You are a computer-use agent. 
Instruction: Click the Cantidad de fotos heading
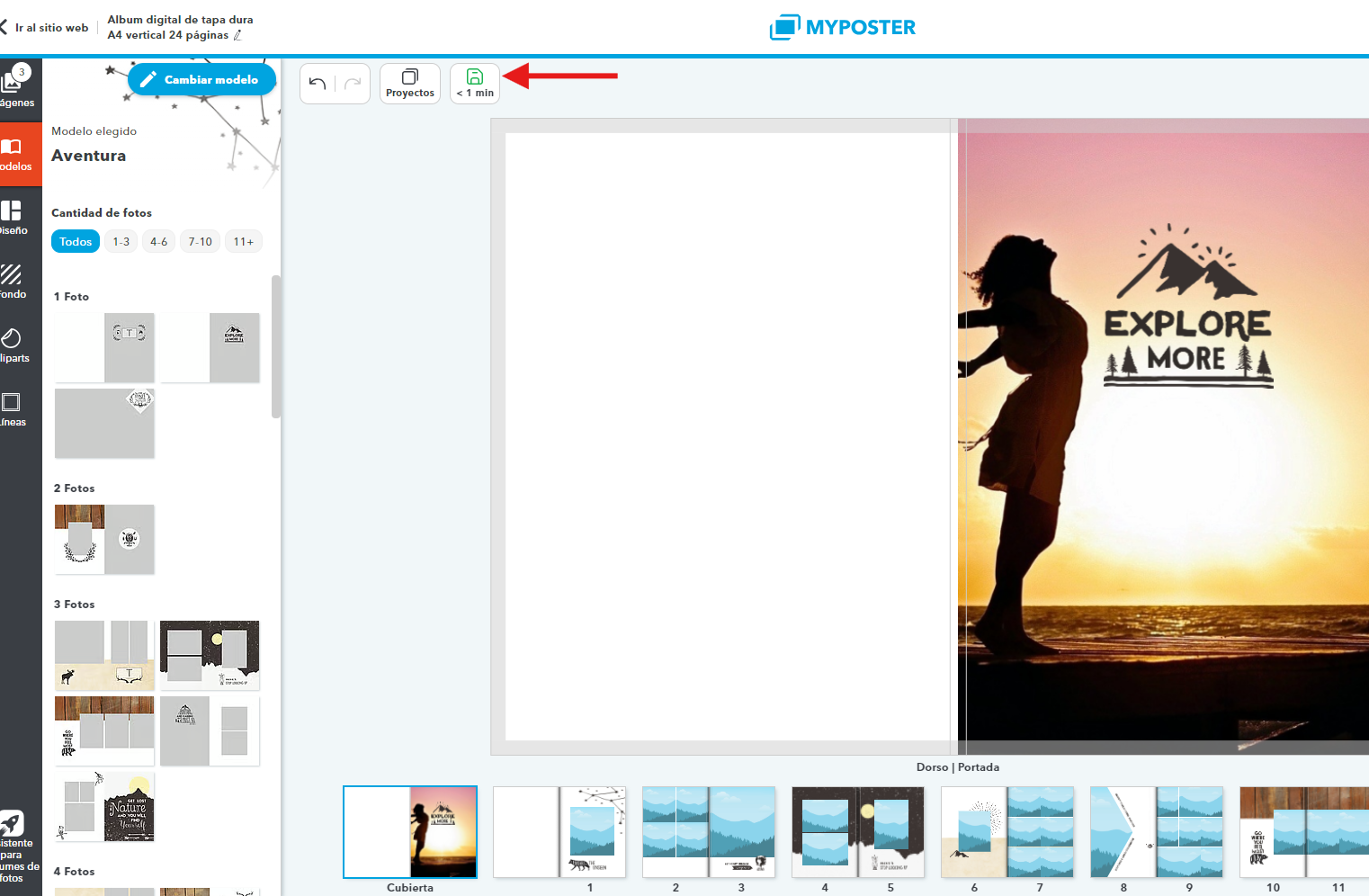tap(102, 213)
